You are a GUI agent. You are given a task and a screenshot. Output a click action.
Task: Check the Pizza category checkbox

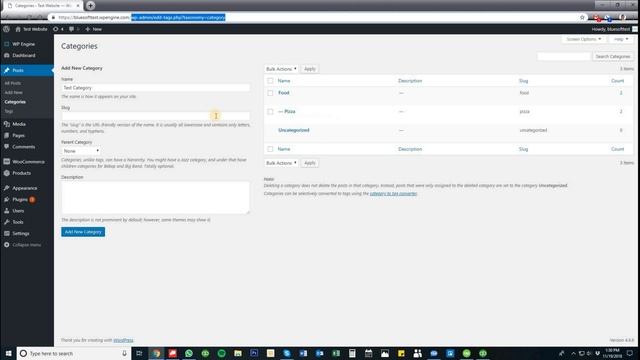(x=270, y=111)
